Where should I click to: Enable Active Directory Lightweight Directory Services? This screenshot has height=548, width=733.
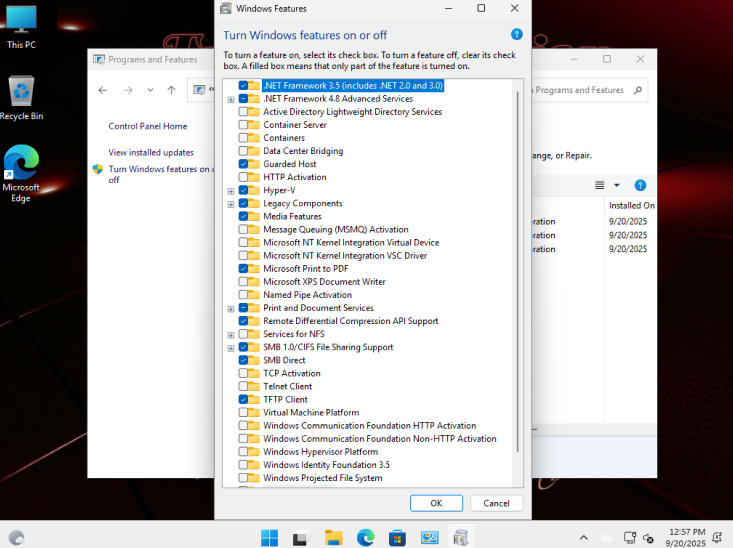click(x=243, y=112)
